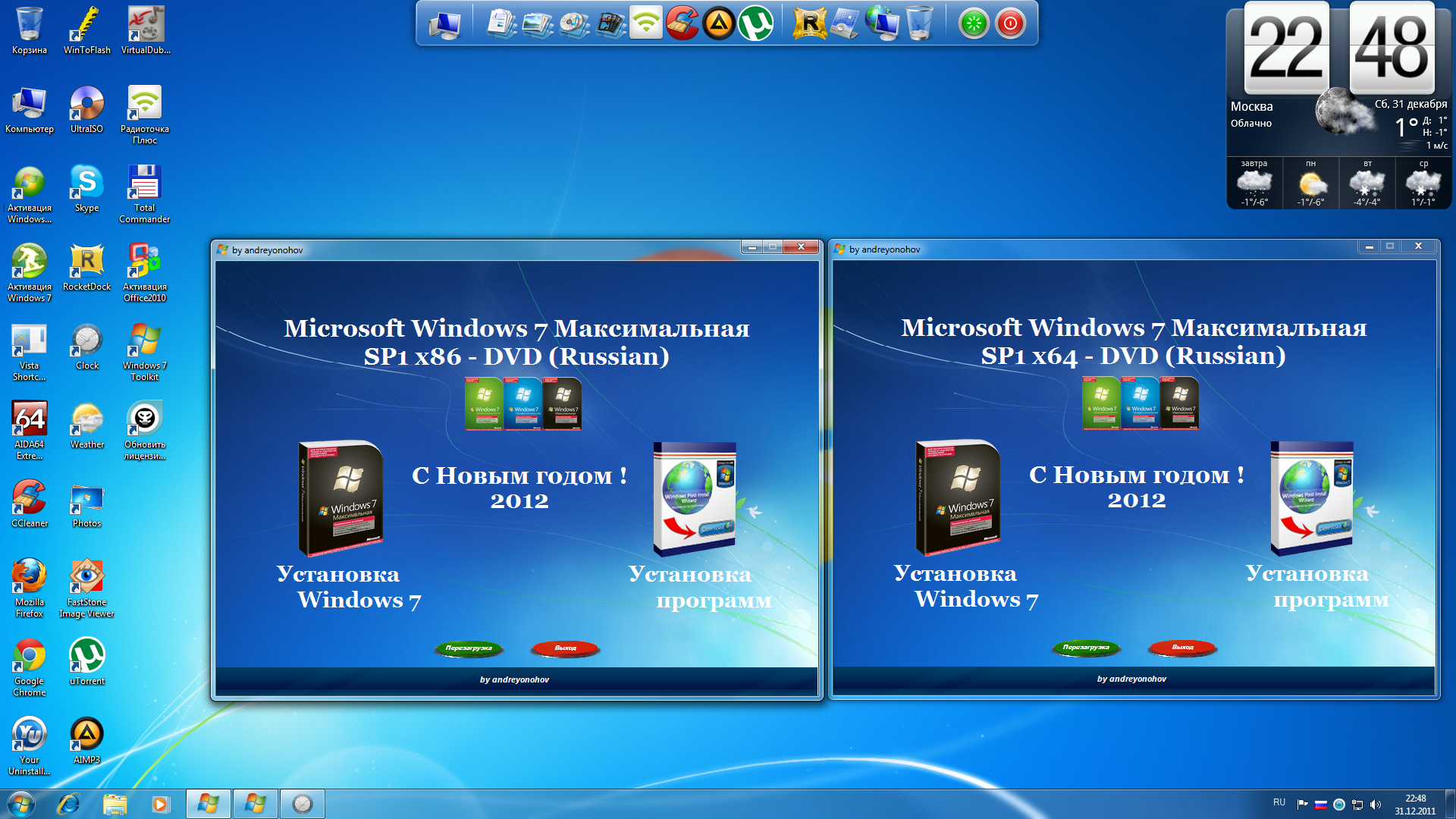1456x819 pixels.
Task: Click the computer icon in the top dock
Action: click(x=445, y=24)
